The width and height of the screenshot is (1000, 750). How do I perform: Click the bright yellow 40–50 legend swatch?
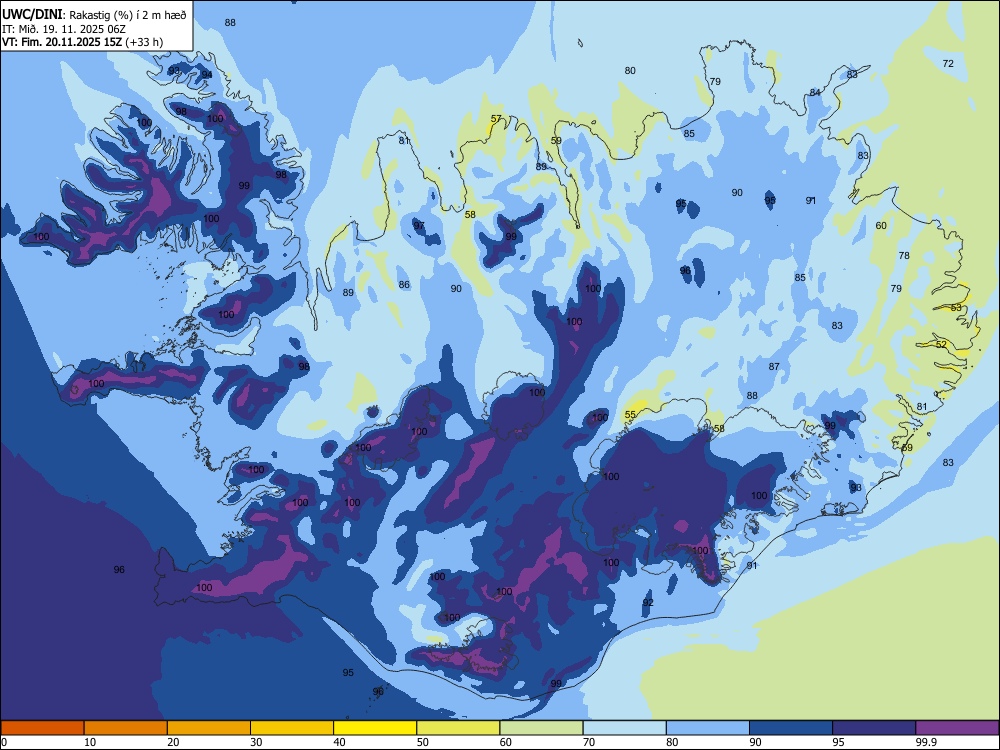click(x=375, y=728)
